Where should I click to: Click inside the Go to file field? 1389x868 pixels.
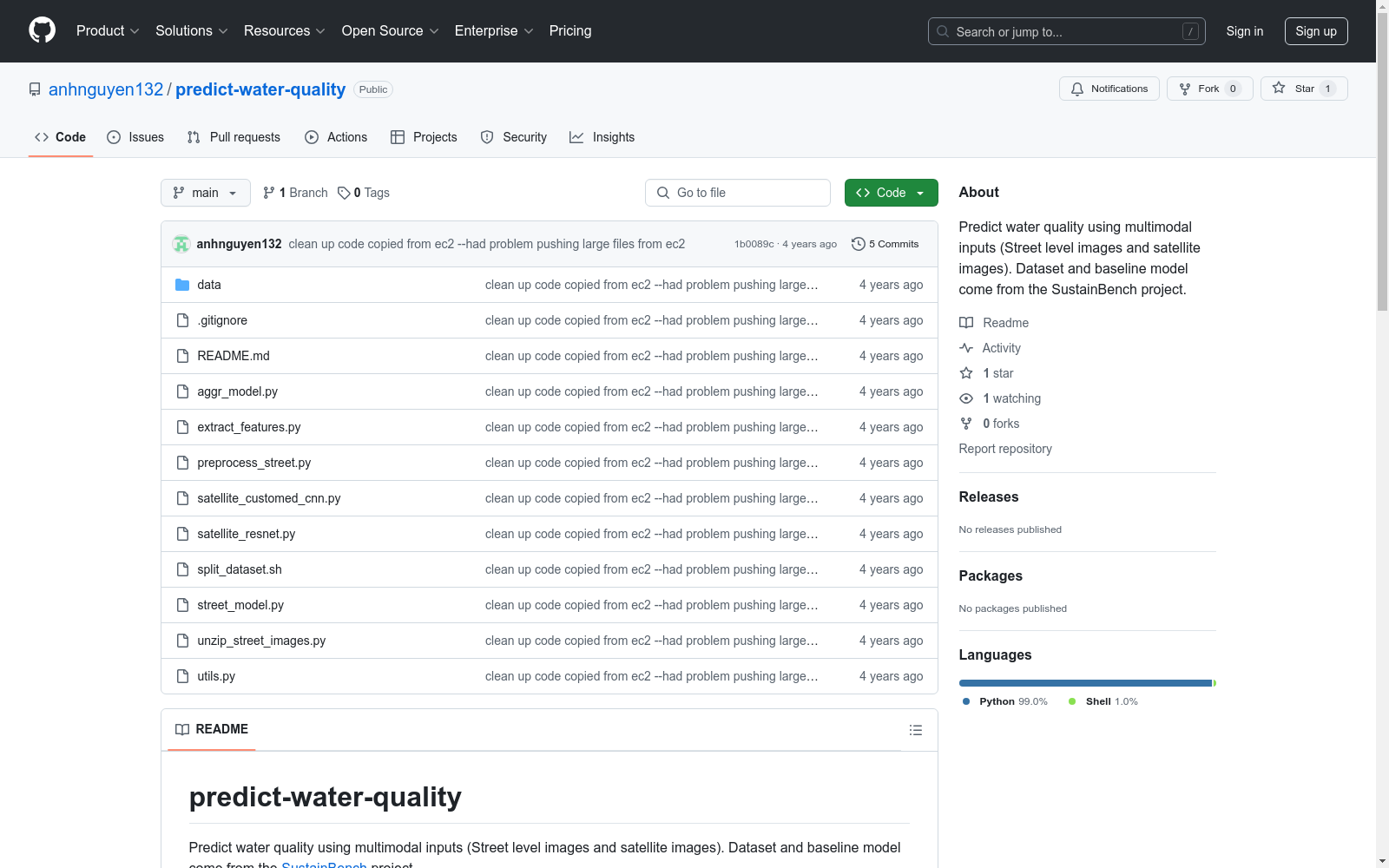pos(737,193)
